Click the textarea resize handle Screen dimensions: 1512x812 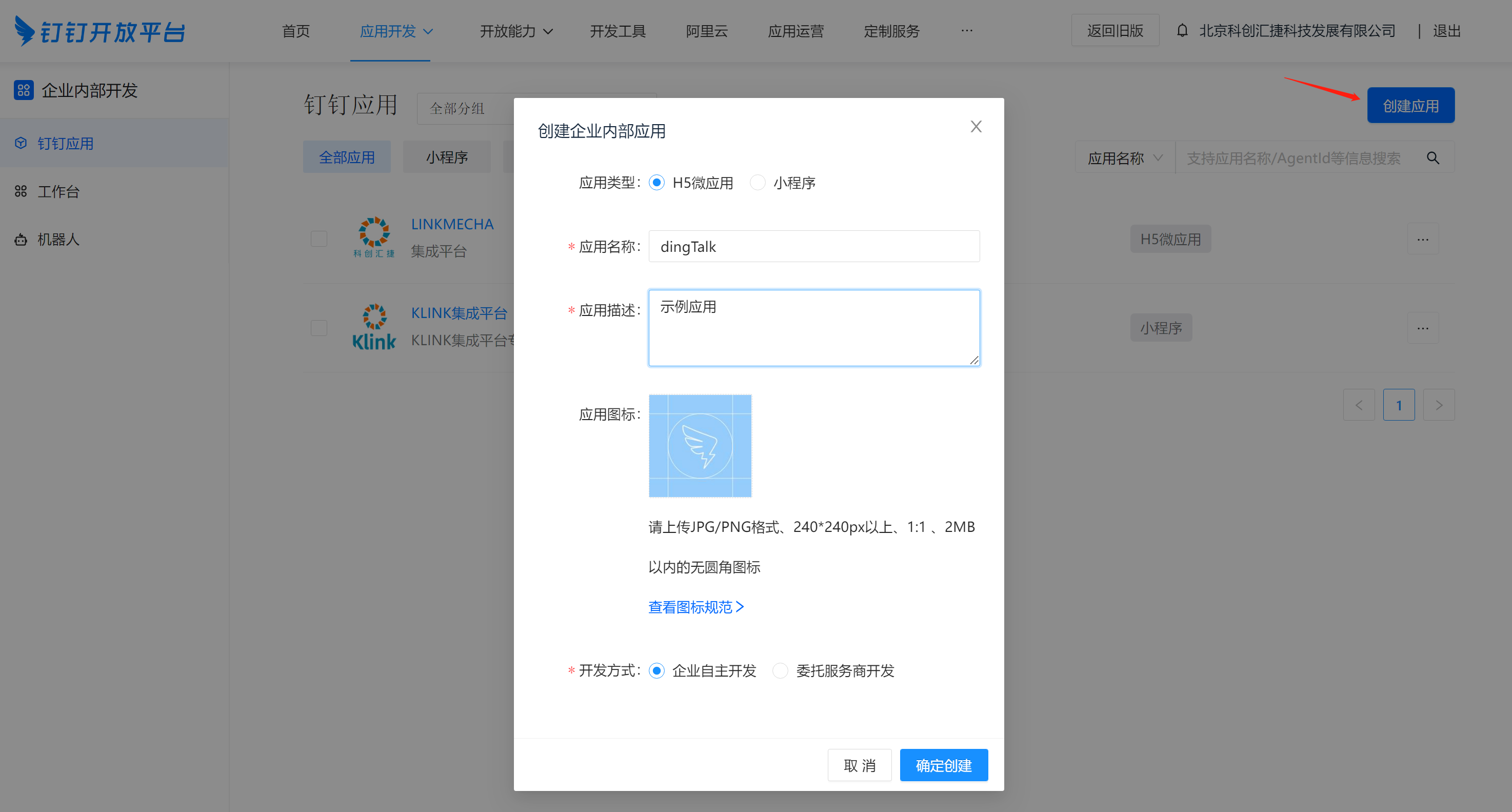(x=974, y=360)
